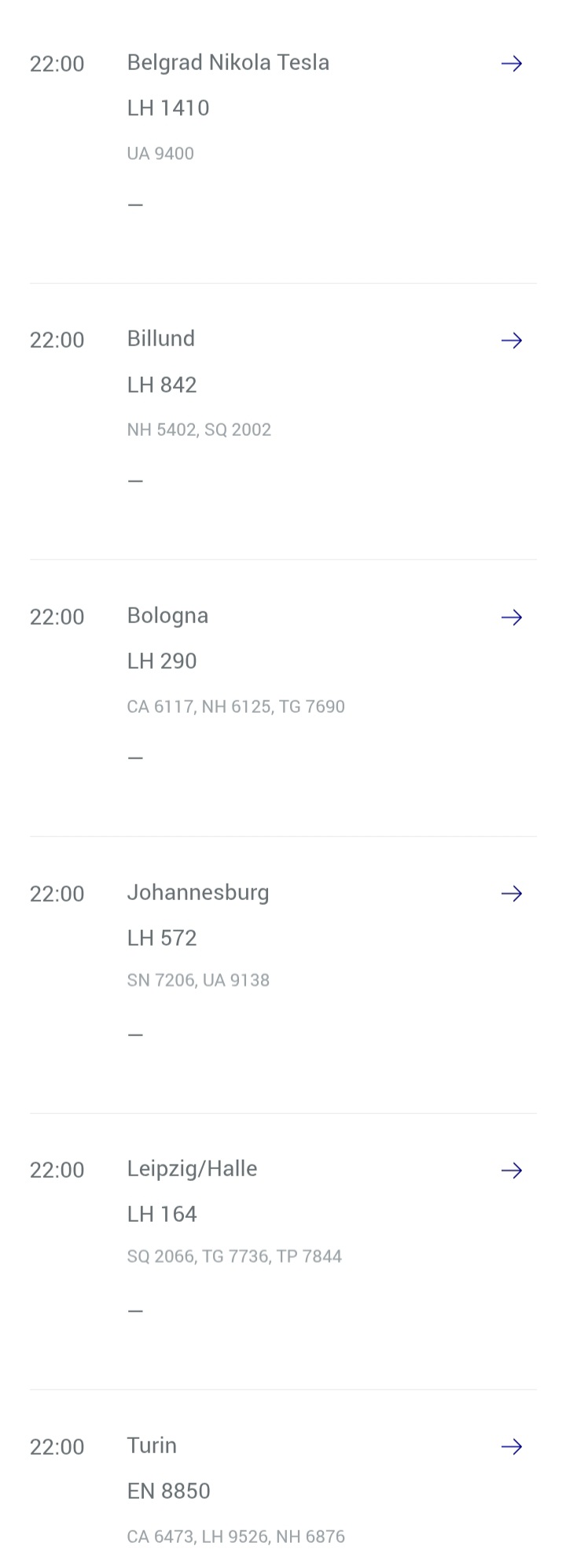
Task: Select the Billund destination name
Action: [x=161, y=338]
